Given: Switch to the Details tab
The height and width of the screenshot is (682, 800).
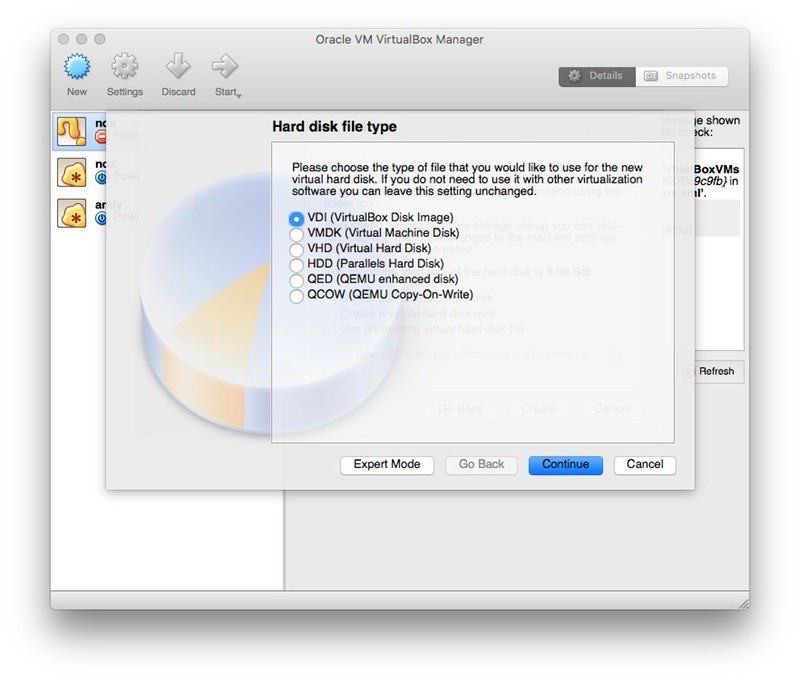Looking at the screenshot, I should [597, 76].
